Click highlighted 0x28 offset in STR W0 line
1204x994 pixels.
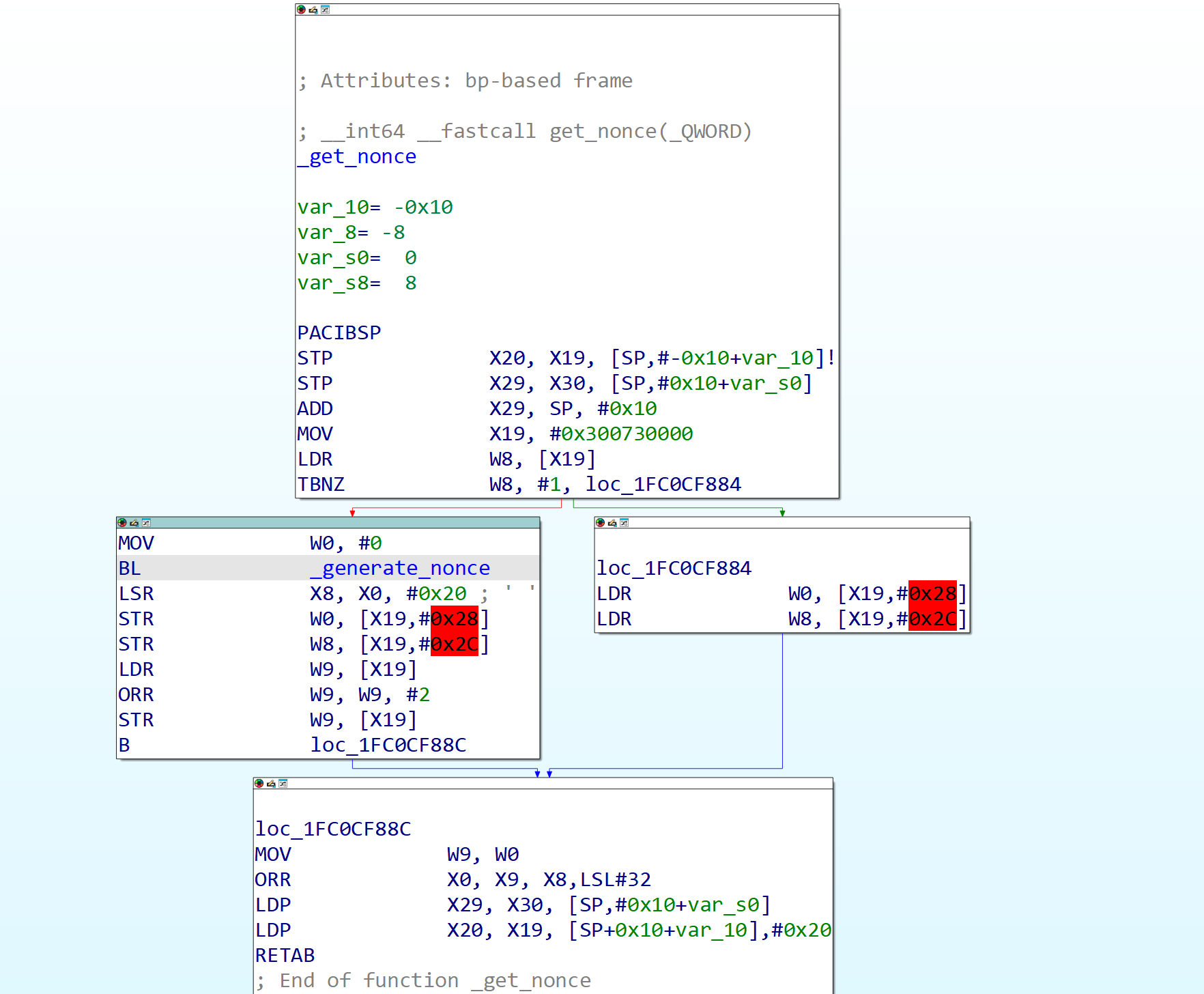454,619
